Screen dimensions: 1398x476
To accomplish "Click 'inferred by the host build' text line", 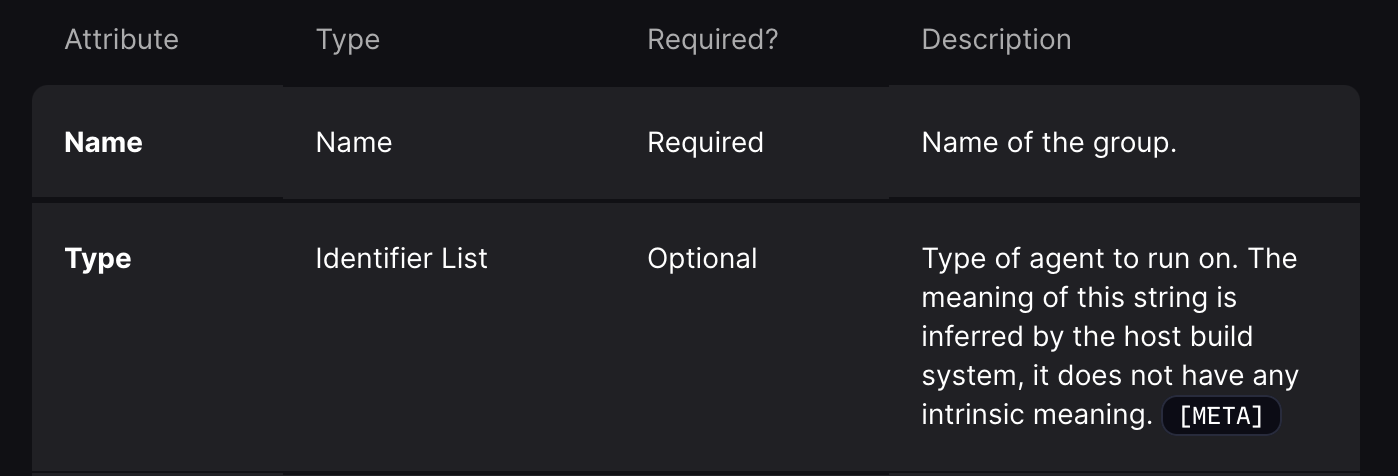I will (1087, 336).
